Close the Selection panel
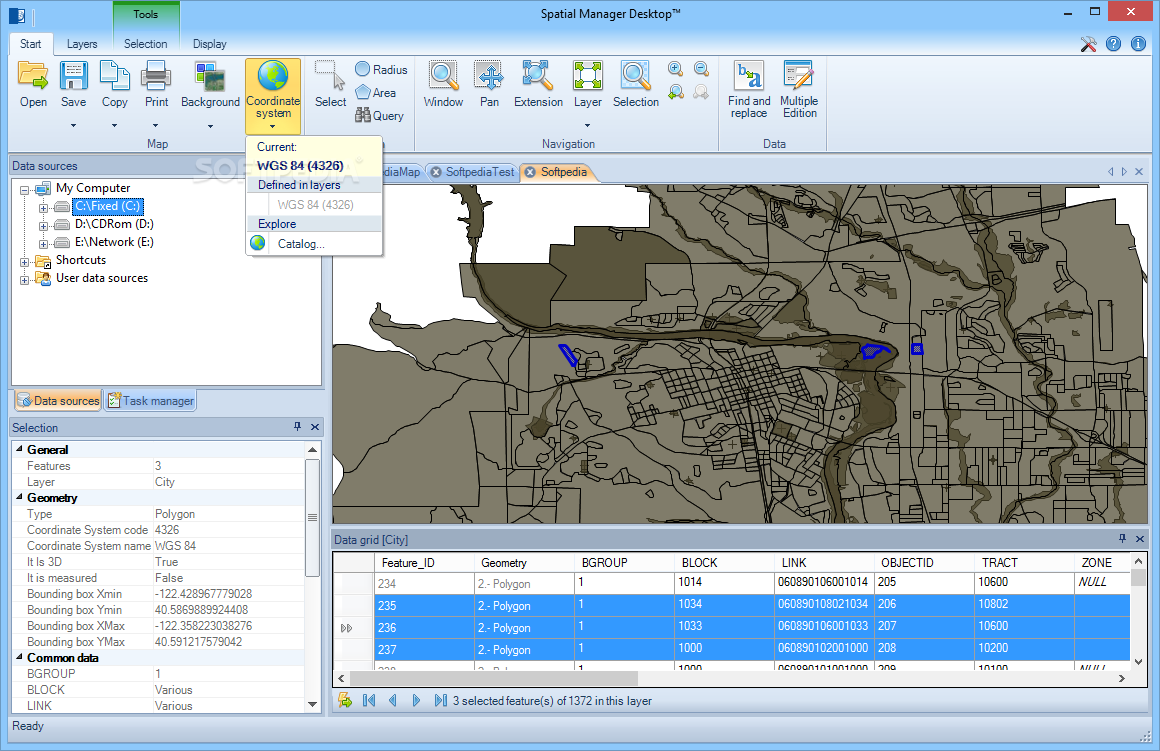 pyautogui.click(x=315, y=427)
